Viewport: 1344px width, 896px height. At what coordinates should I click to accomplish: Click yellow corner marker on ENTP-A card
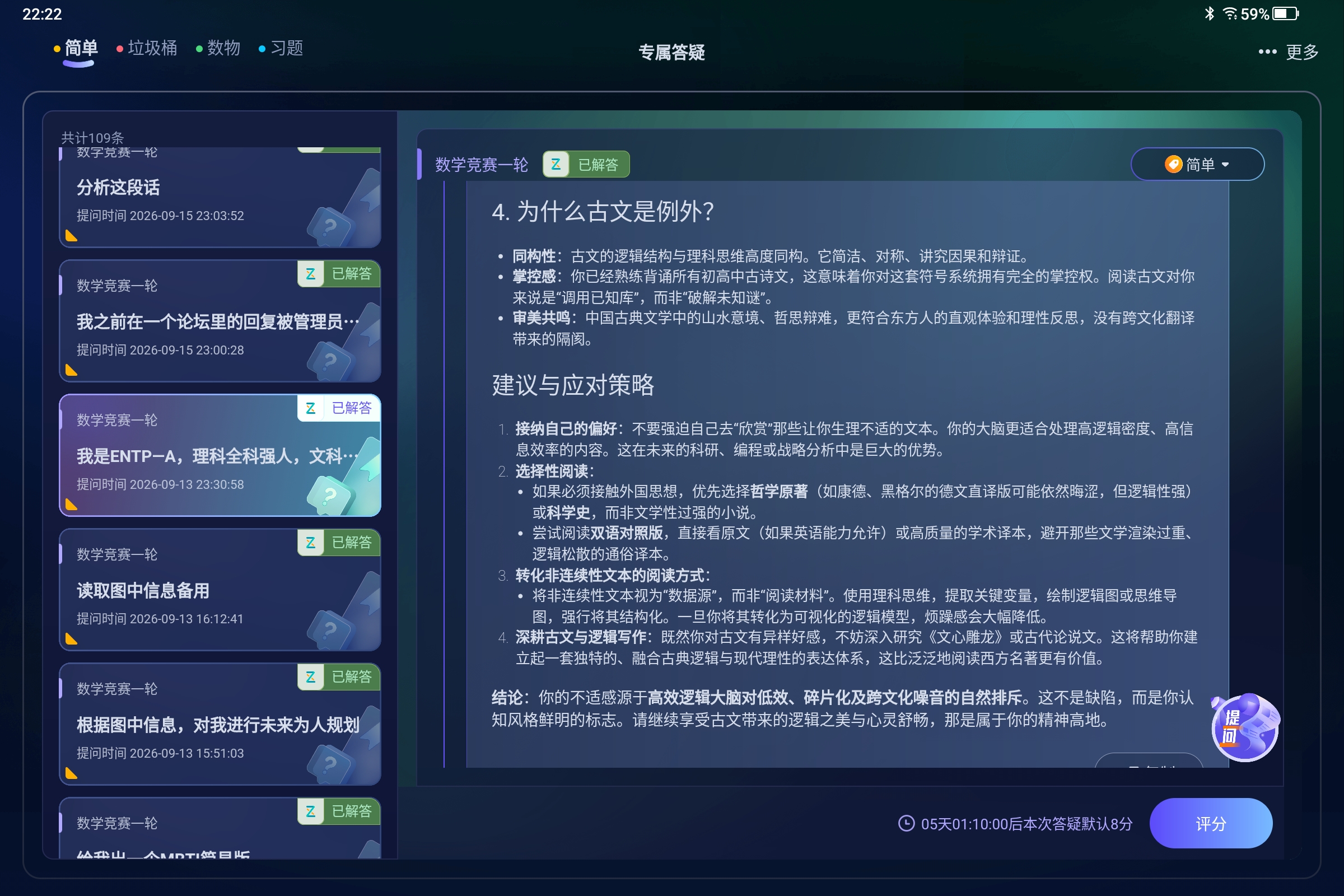click(71, 504)
